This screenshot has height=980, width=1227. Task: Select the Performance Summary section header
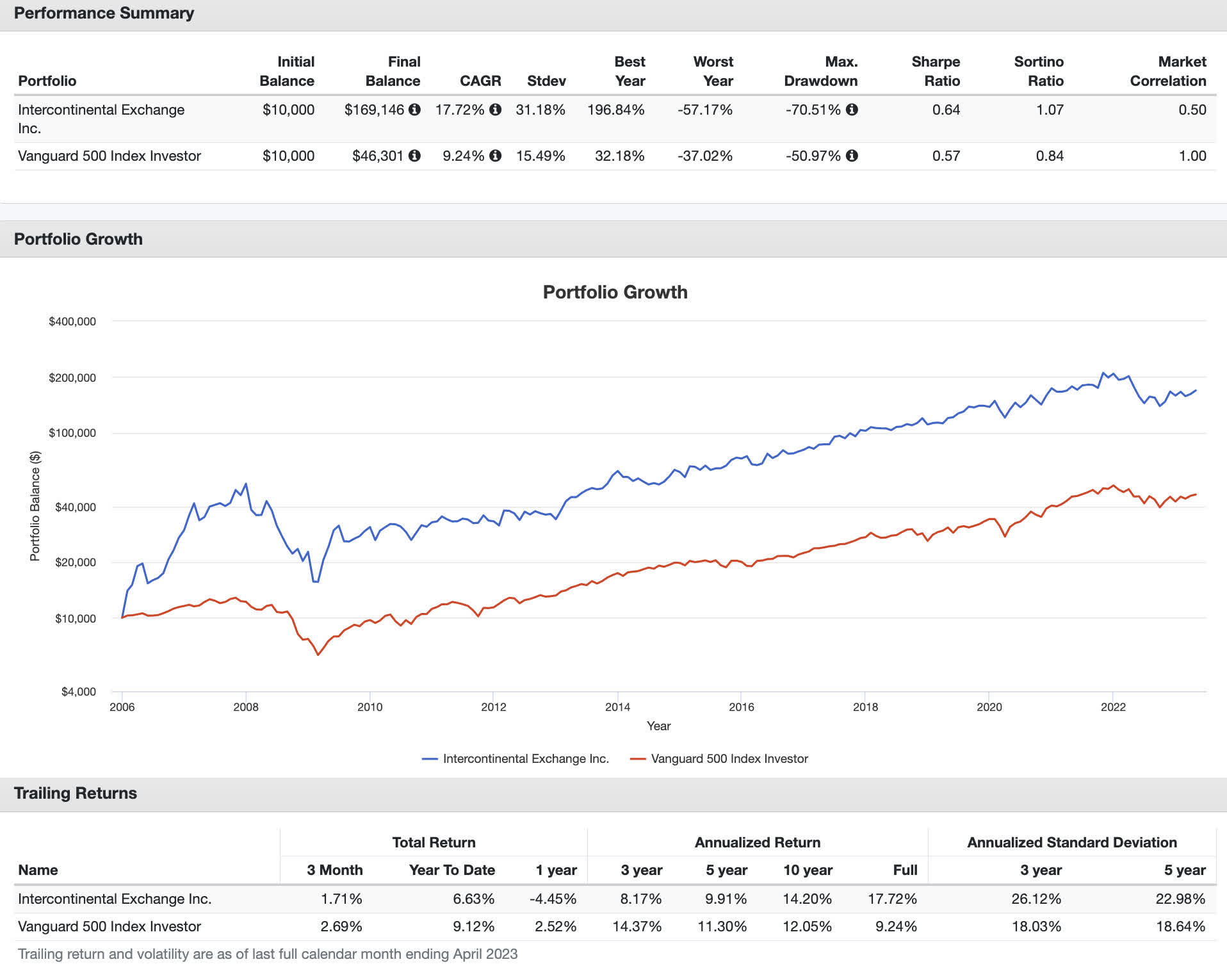104,13
